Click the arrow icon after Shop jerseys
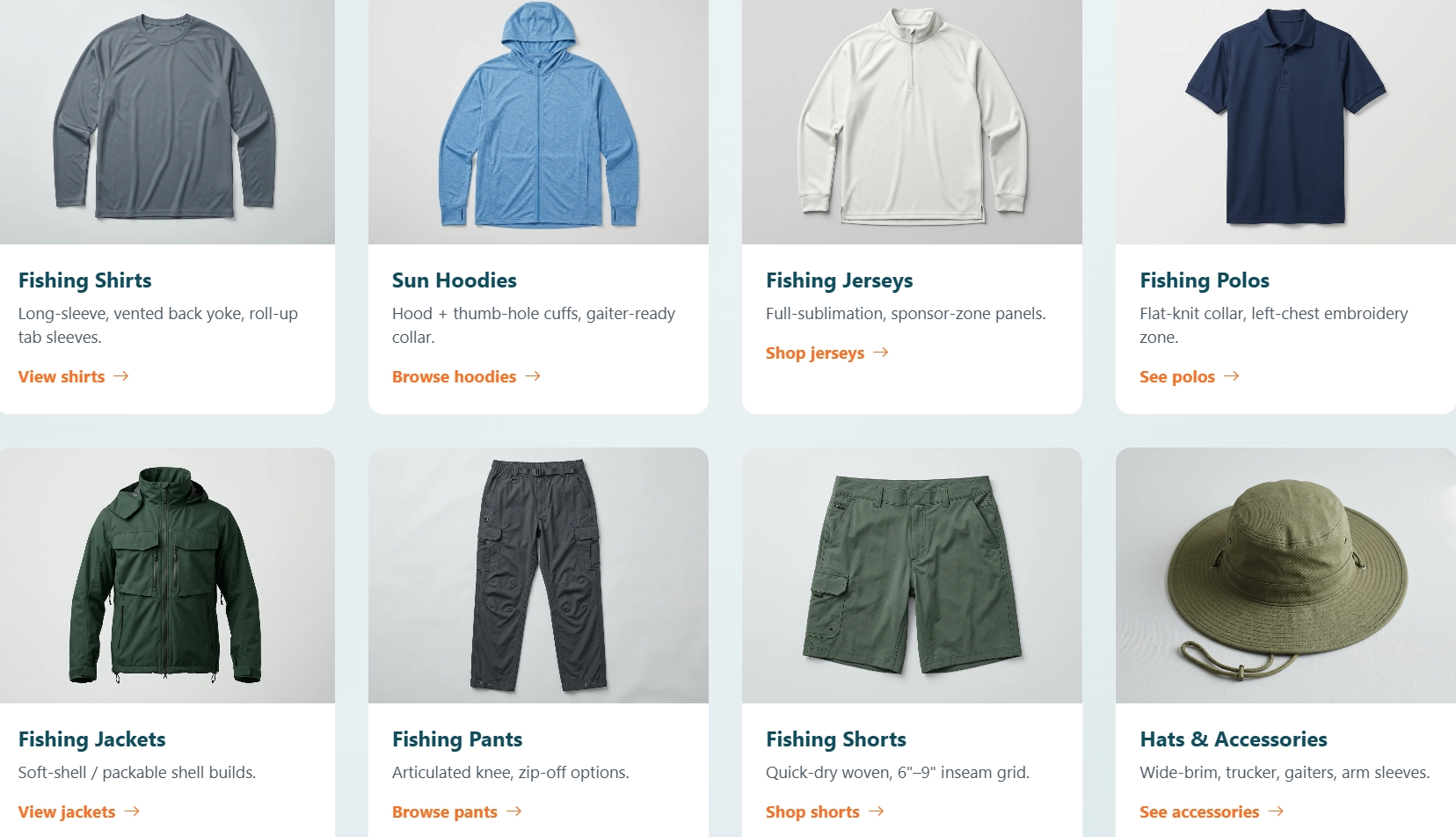 click(881, 353)
